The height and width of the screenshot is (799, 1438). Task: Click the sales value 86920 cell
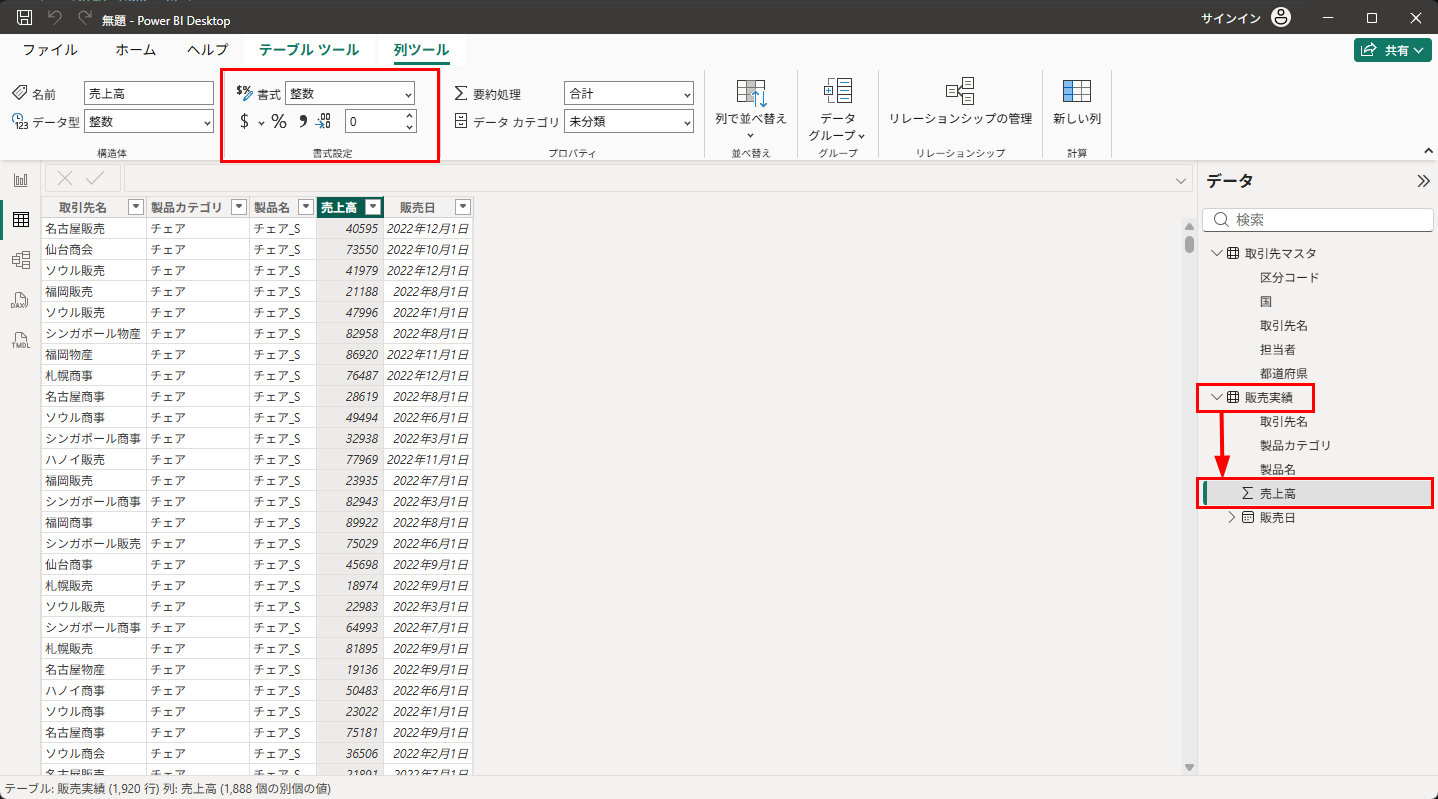pyautogui.click(x=350, y=354)
